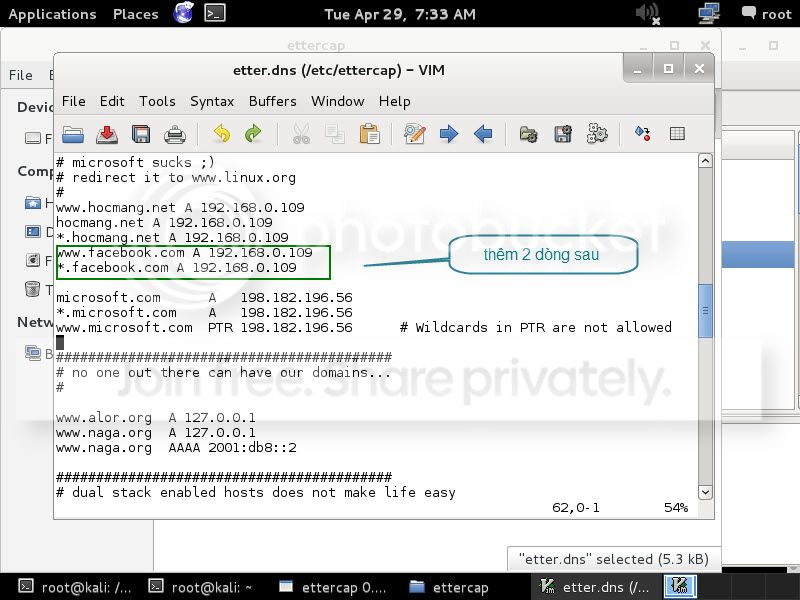800x600 pixels.
Task: Click the hocmang.net A 192.168.0.109 line
Action: 164,222
